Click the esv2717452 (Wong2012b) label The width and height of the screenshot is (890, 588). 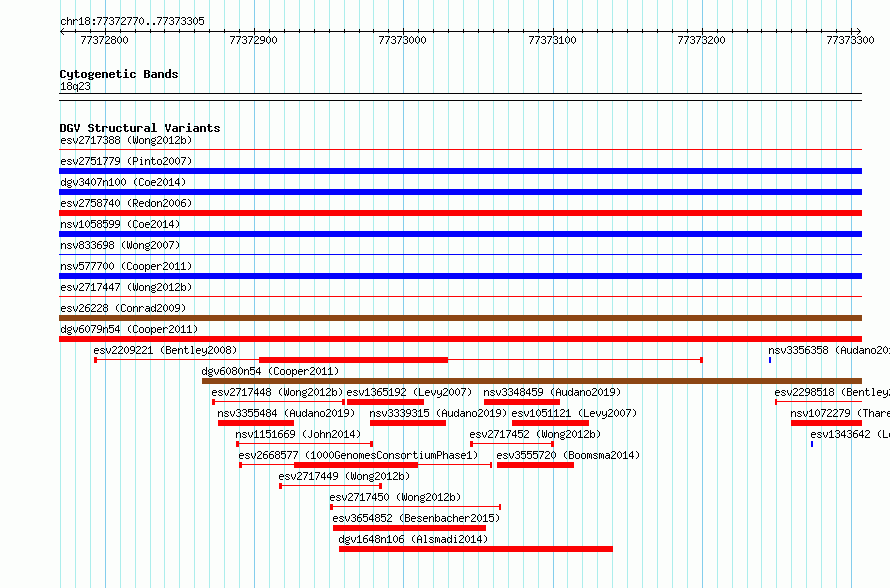click(535, 434)
